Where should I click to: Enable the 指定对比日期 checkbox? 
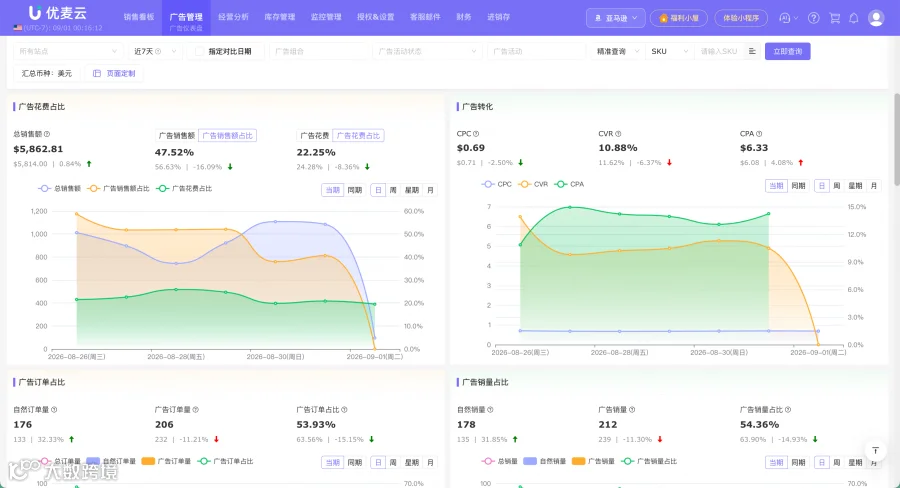[199, 52]
